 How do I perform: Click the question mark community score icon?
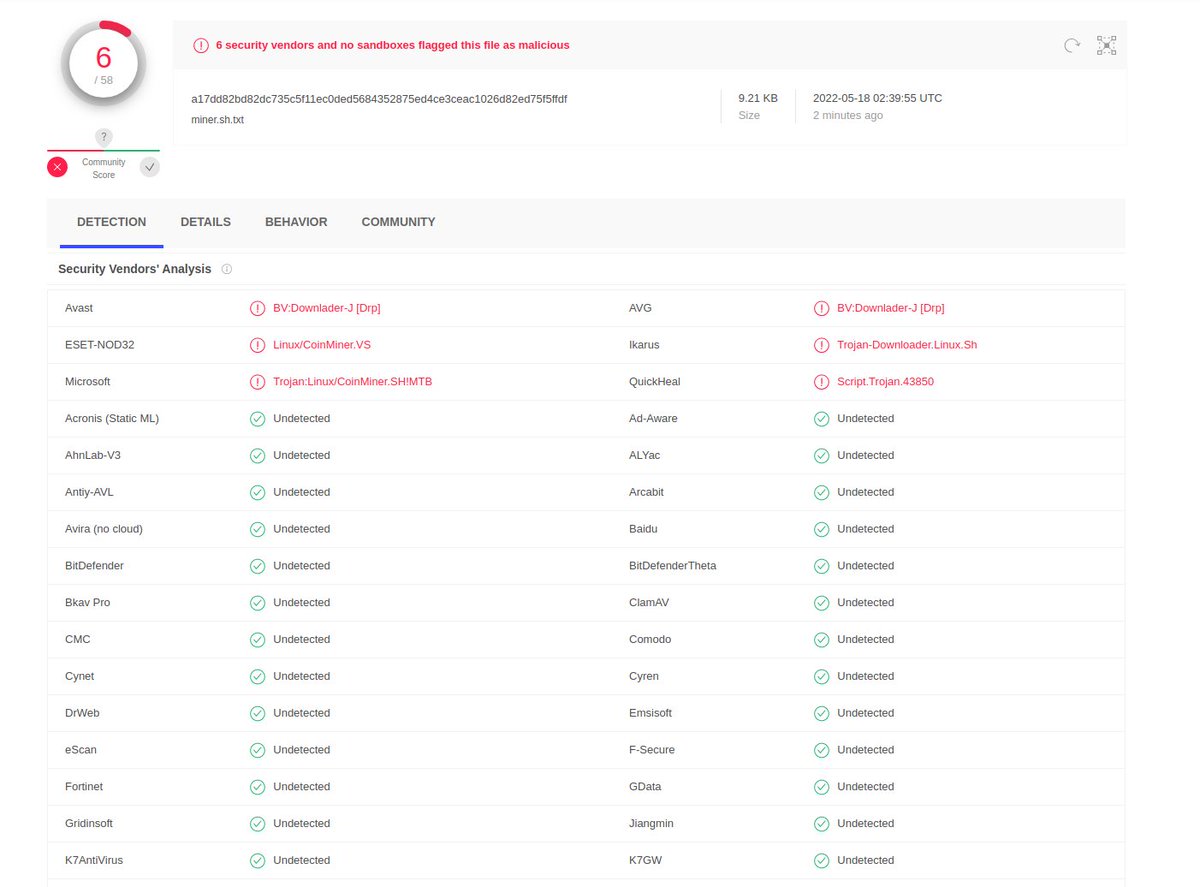pos(103,137)
